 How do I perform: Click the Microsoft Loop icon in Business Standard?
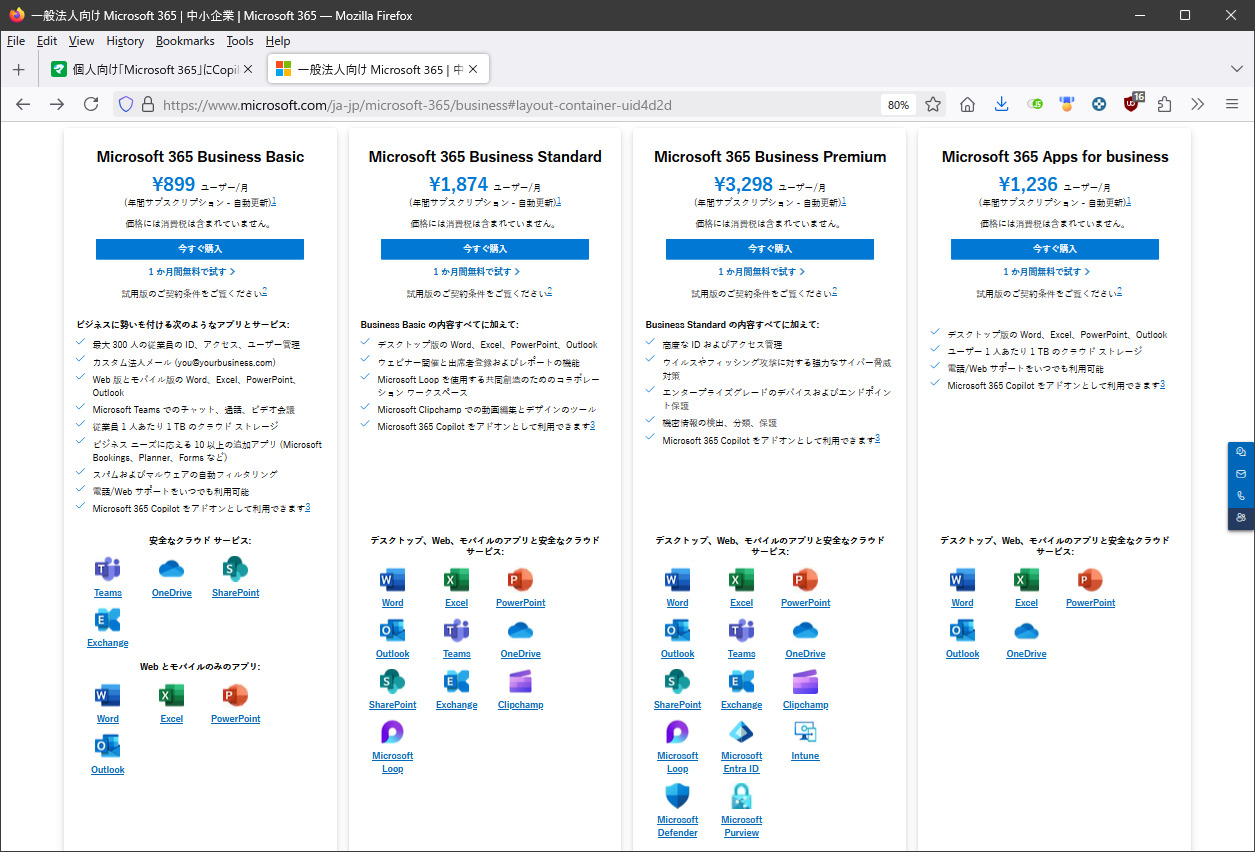pos(392,733)
